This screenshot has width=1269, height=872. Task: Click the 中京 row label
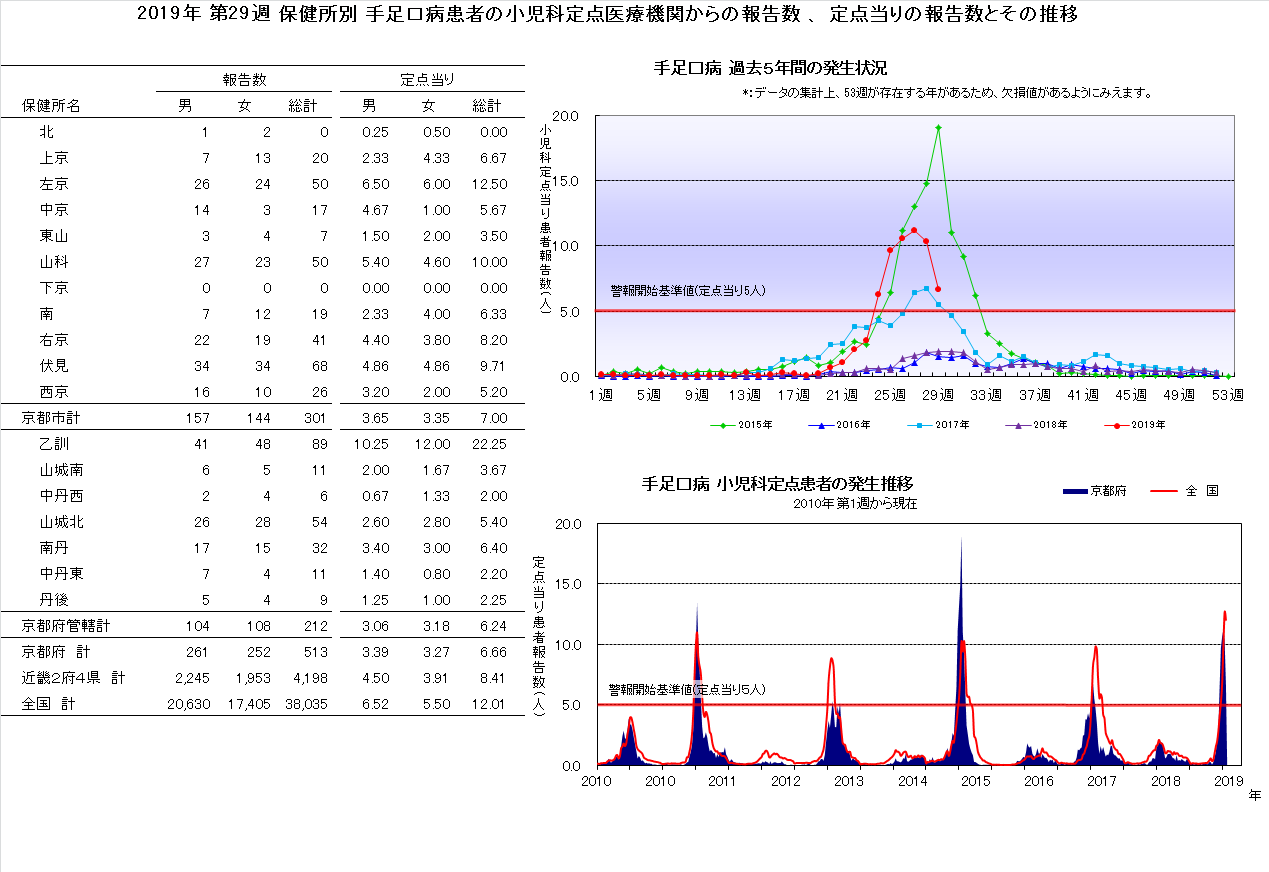(x=54, y=210)
